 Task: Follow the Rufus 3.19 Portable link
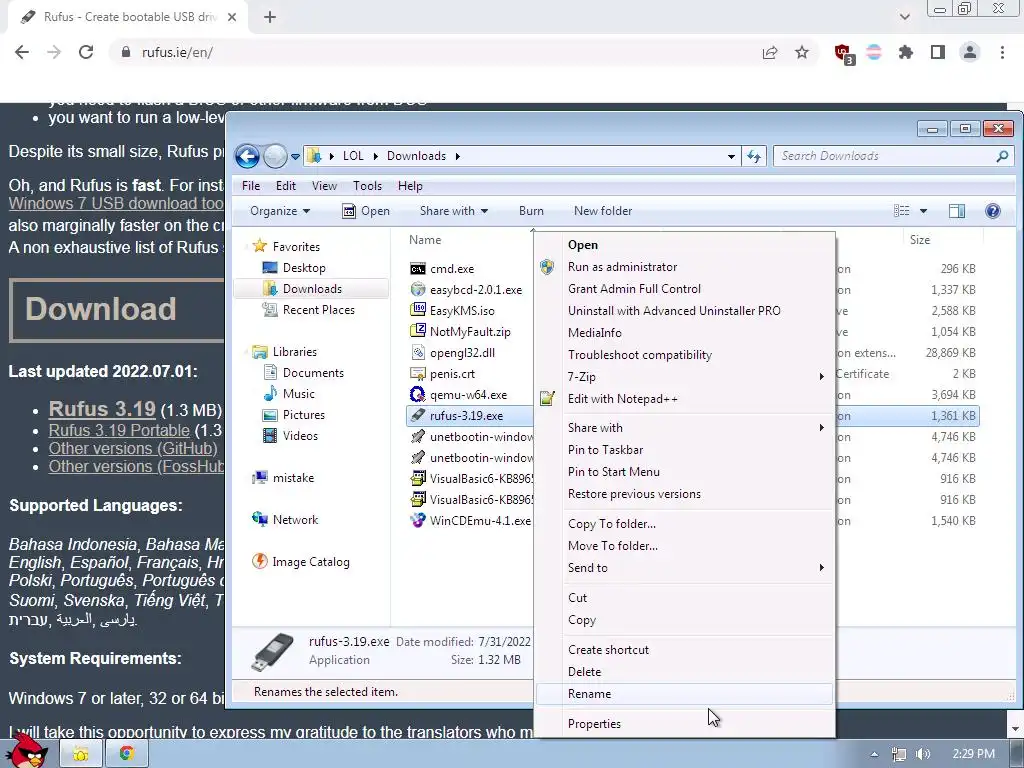click(x=119, y=430)
